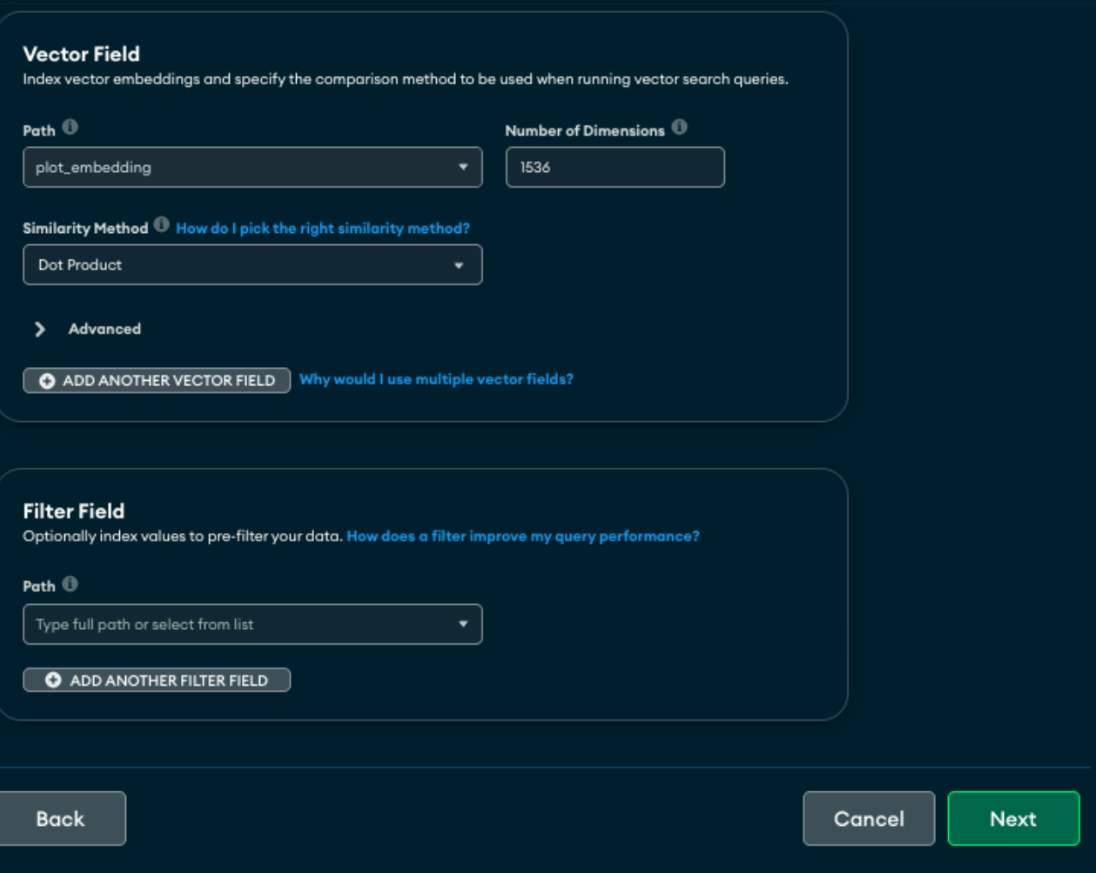Open the filter query performance link
The image size is (1096, 873).
pos(522,535)
